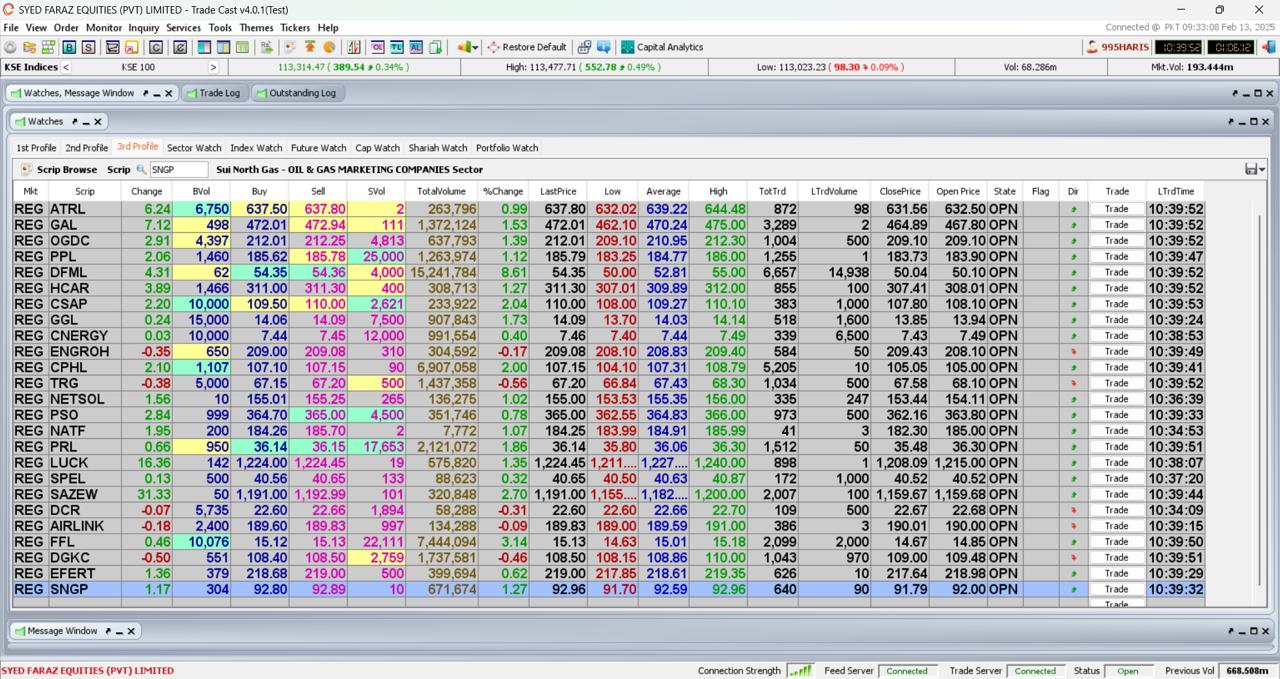This screenshot has width=1280, height=679.
Task: Click the yellow folder toolbar icon
Action: point(29,47)
